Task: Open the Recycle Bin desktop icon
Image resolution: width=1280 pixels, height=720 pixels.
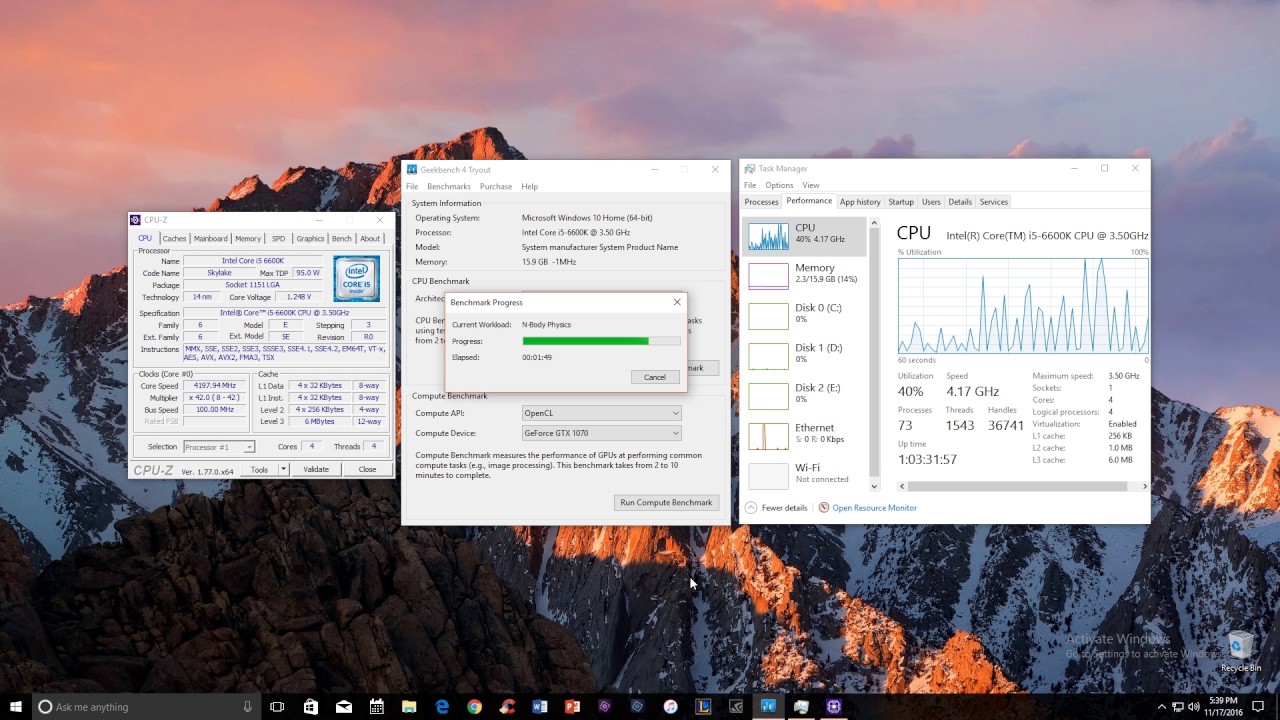Action: [x=1240, y=650]
